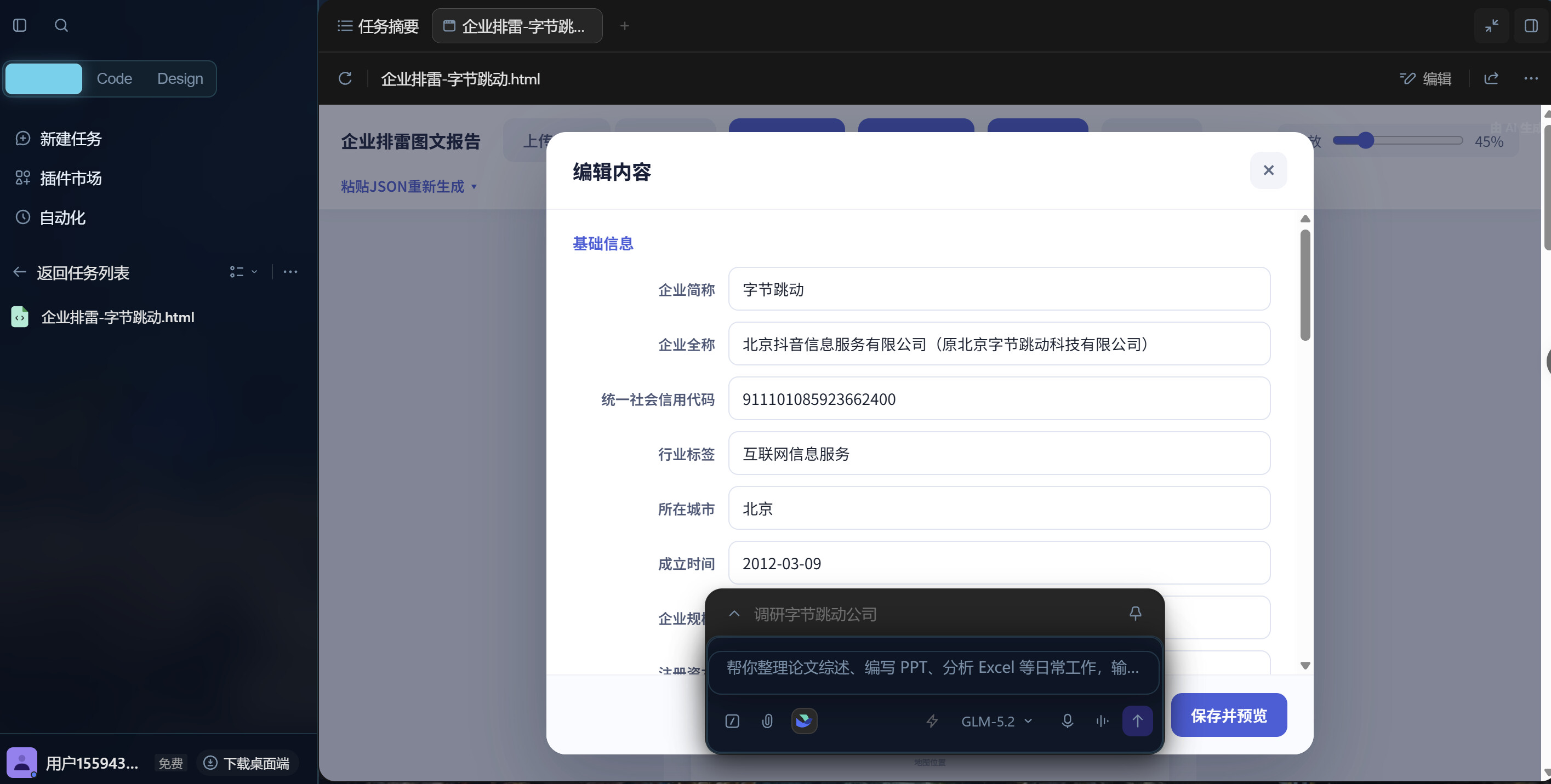The image size is (1551, 784).
Task: Click the 调研字节跳动公司 chat title
Action: [814, 614]
